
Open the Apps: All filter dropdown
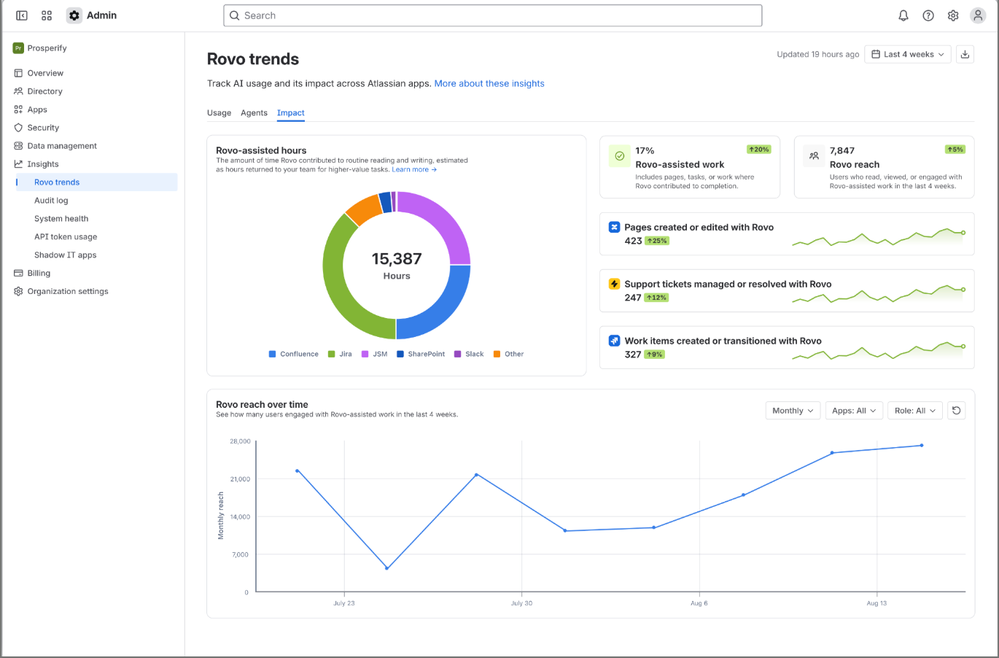(x=854, y=410)
